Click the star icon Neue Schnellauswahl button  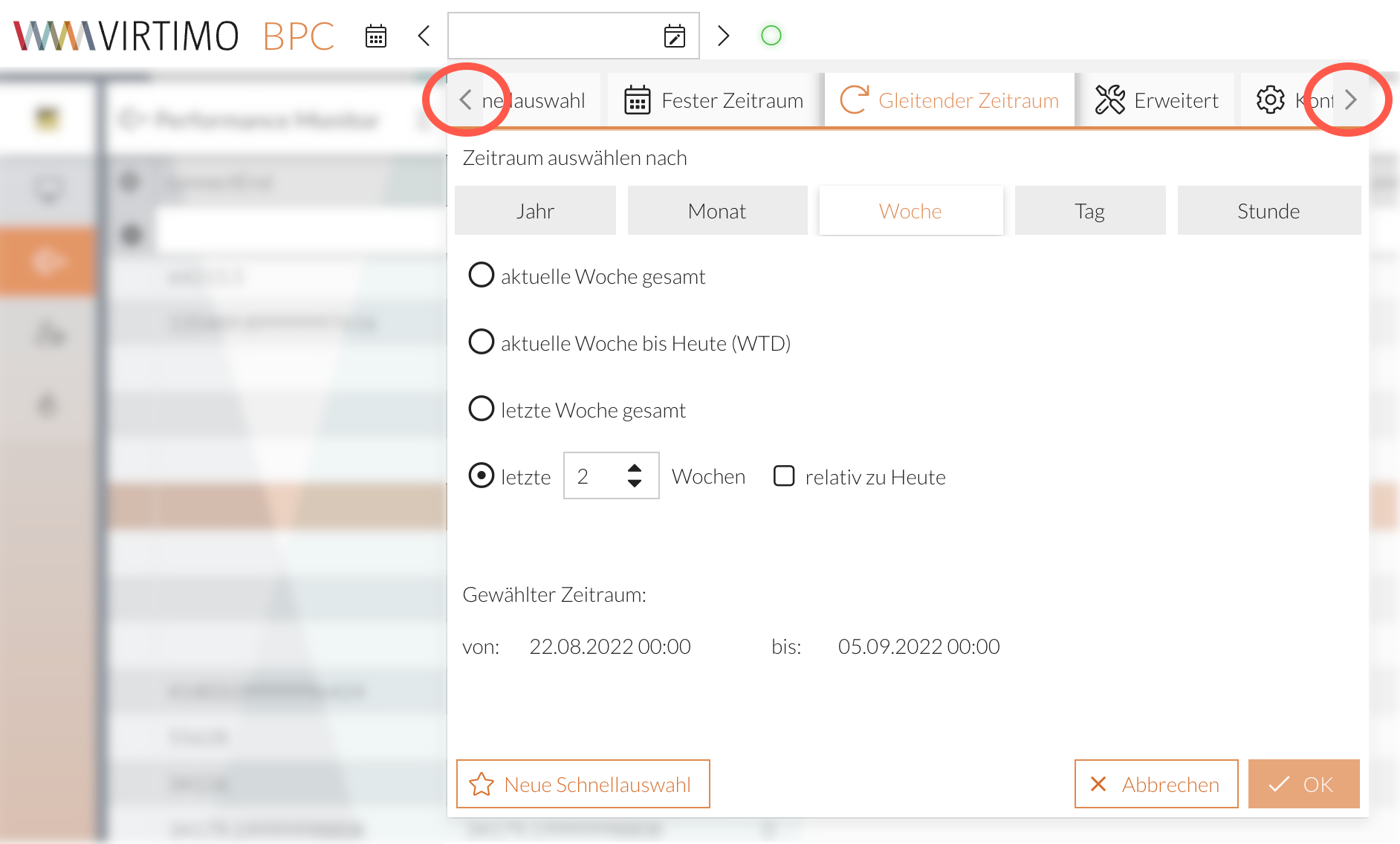click(583, 784)
